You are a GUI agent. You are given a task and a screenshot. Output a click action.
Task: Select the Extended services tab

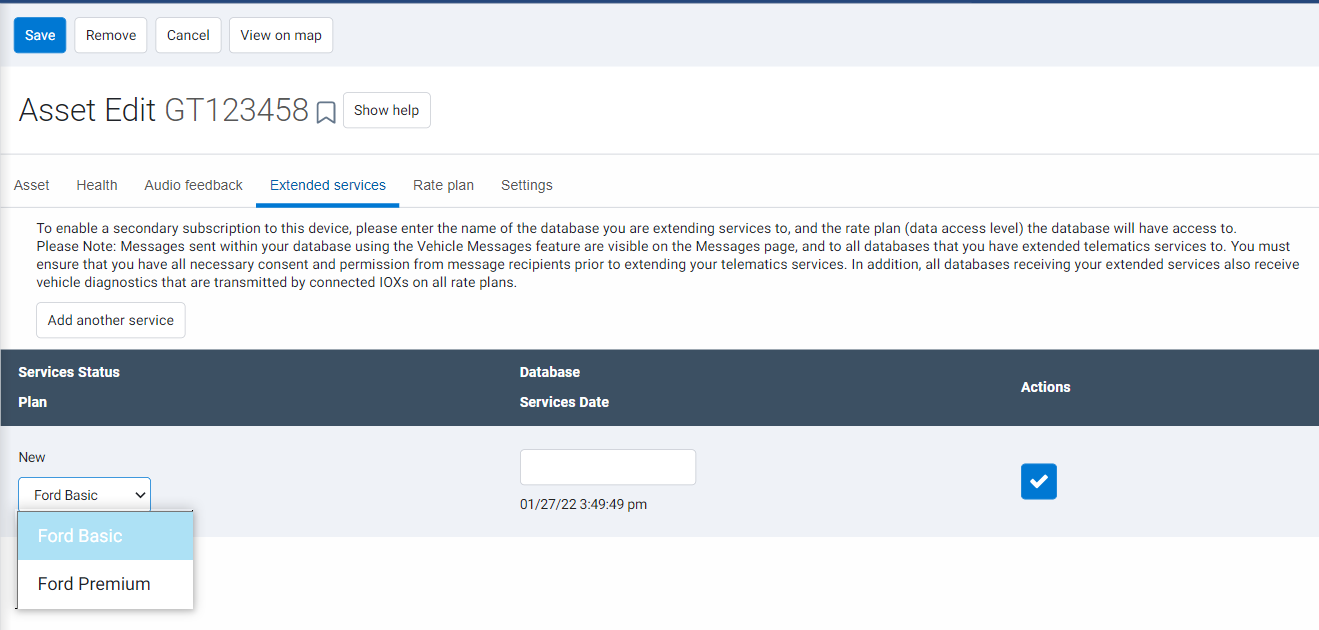click(327, 185)
